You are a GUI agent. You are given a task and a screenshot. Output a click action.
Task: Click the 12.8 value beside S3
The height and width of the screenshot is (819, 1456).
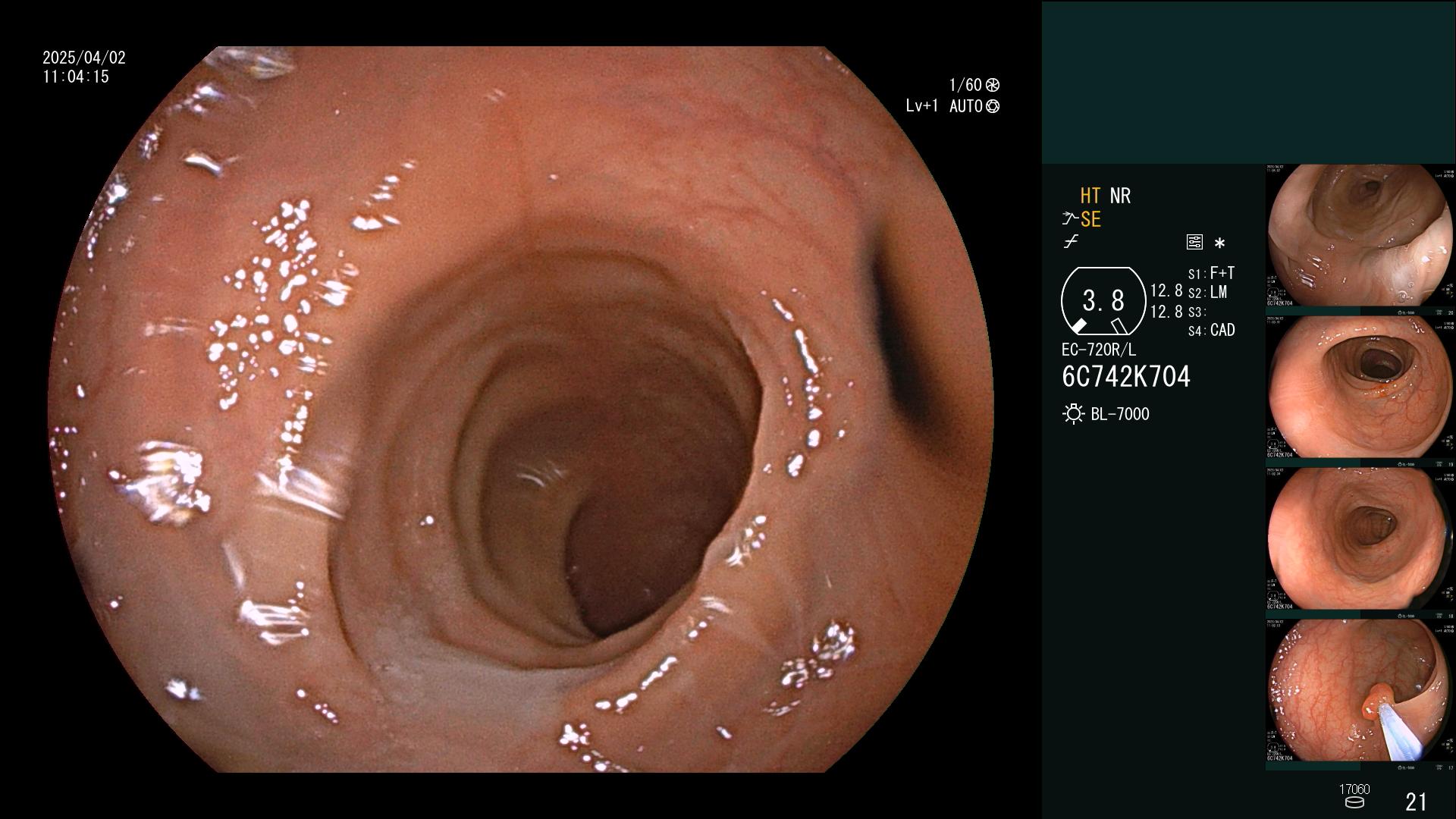[x=1166, y=312]
